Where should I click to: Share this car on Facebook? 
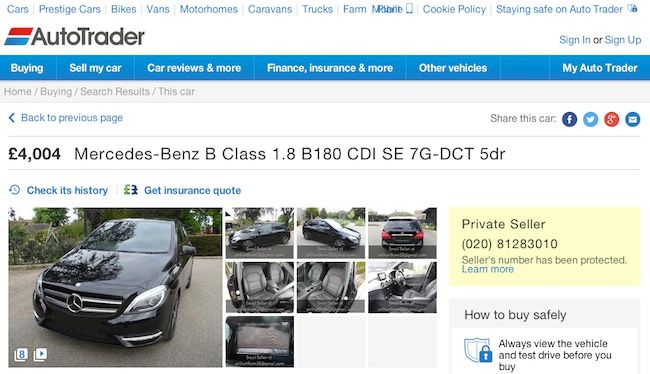tap(569, 119)
